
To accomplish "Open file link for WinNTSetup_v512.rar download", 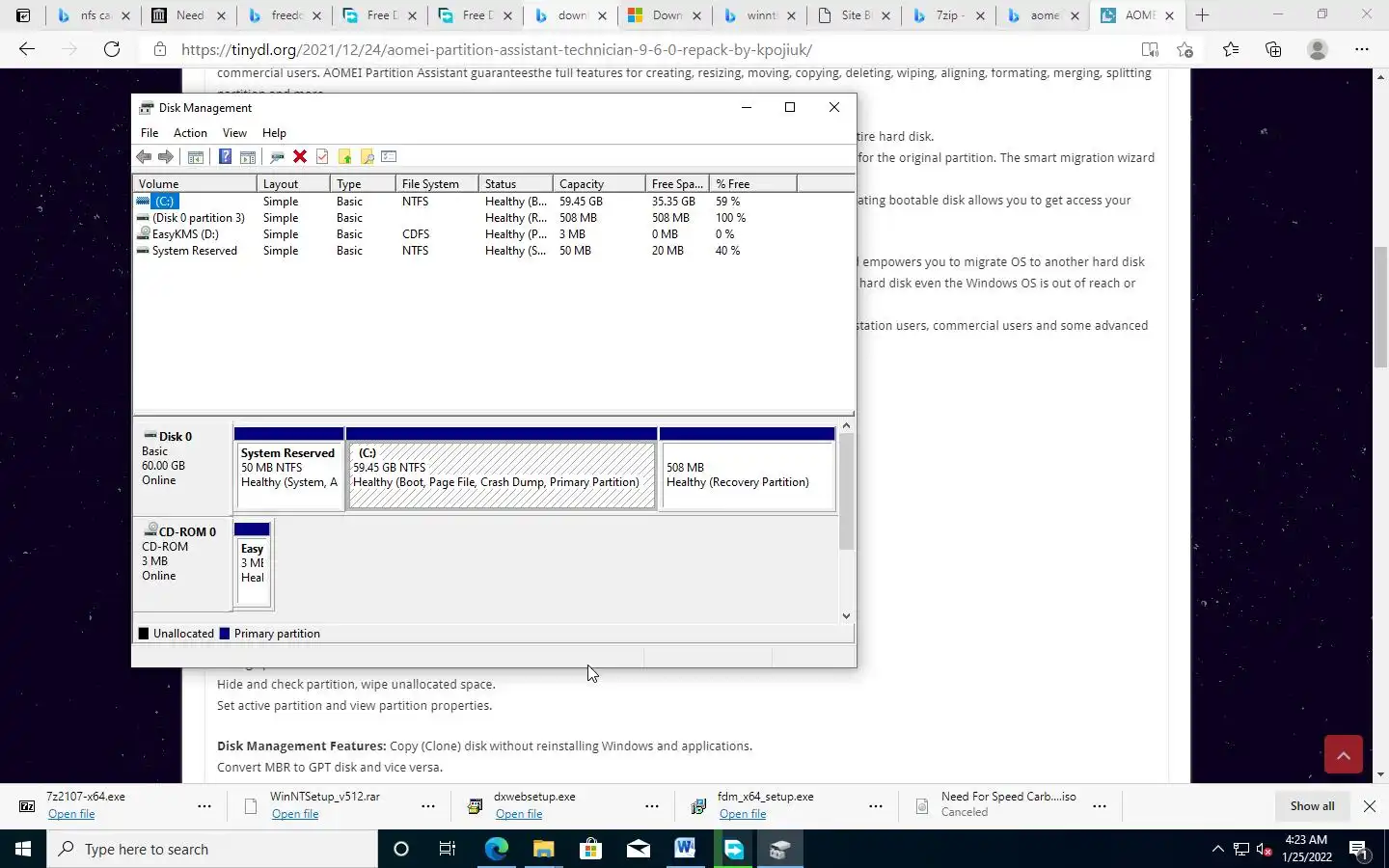I will 295,814.
